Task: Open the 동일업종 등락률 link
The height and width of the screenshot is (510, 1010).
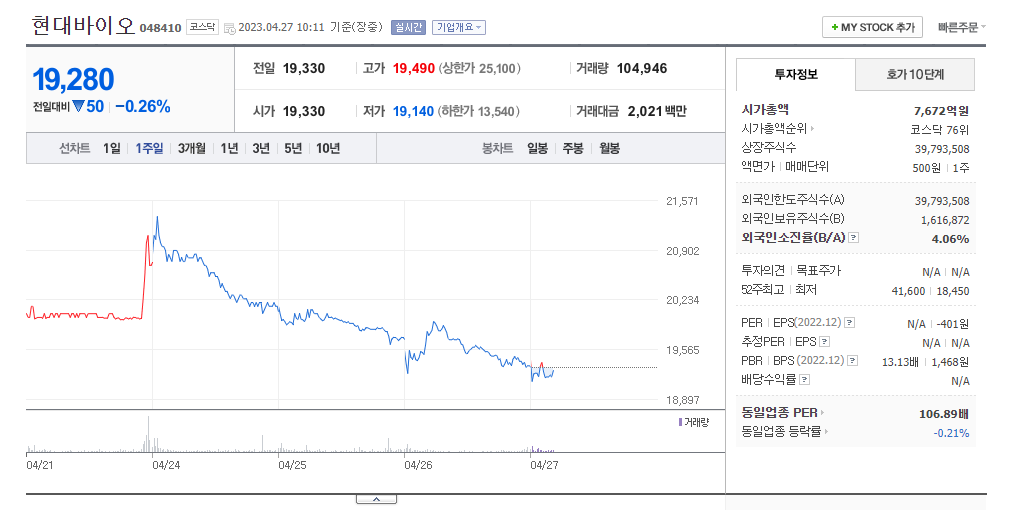Action: click(781, 431)
